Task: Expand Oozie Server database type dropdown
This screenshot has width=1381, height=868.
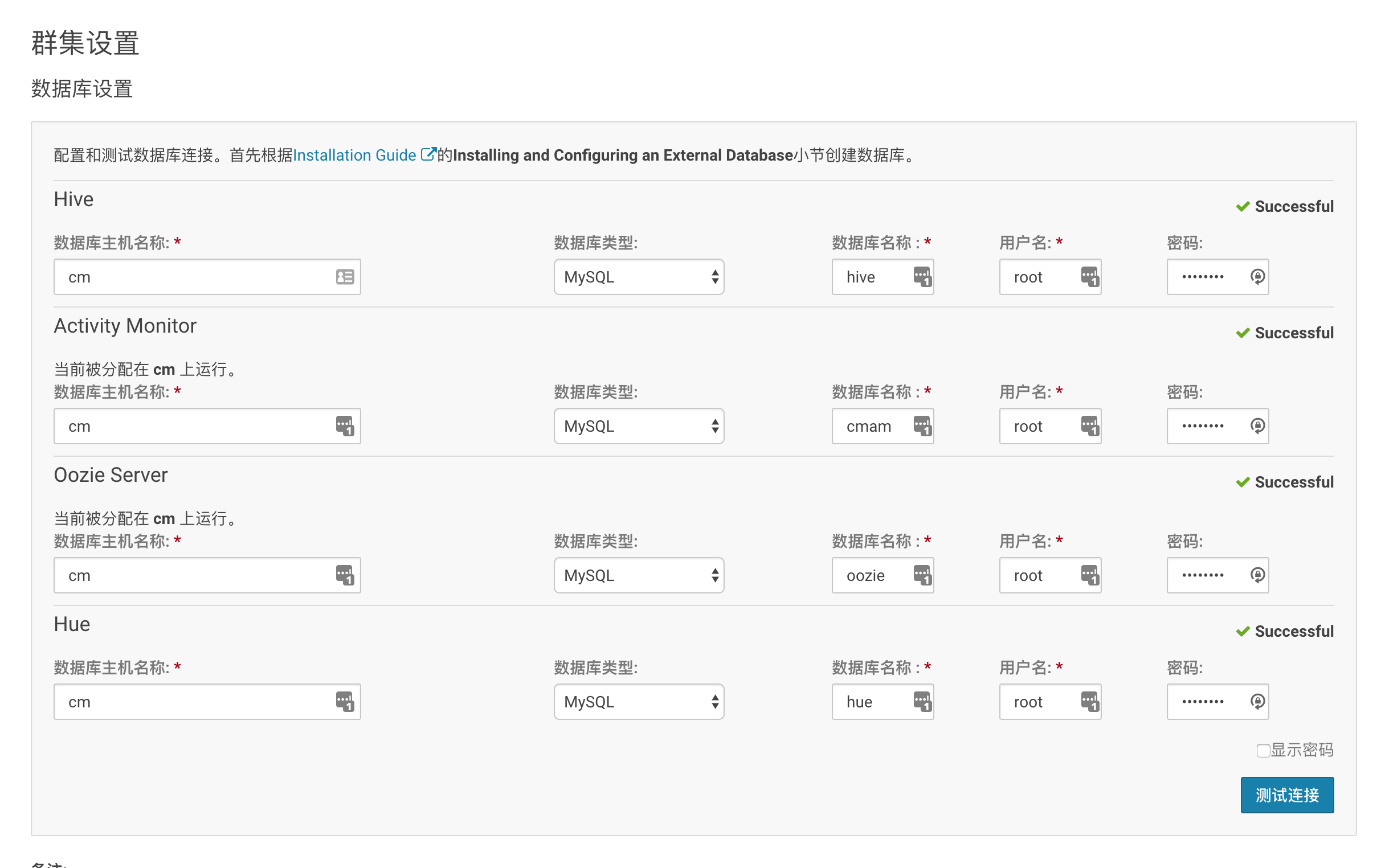Action: click(x=638, y=576)
